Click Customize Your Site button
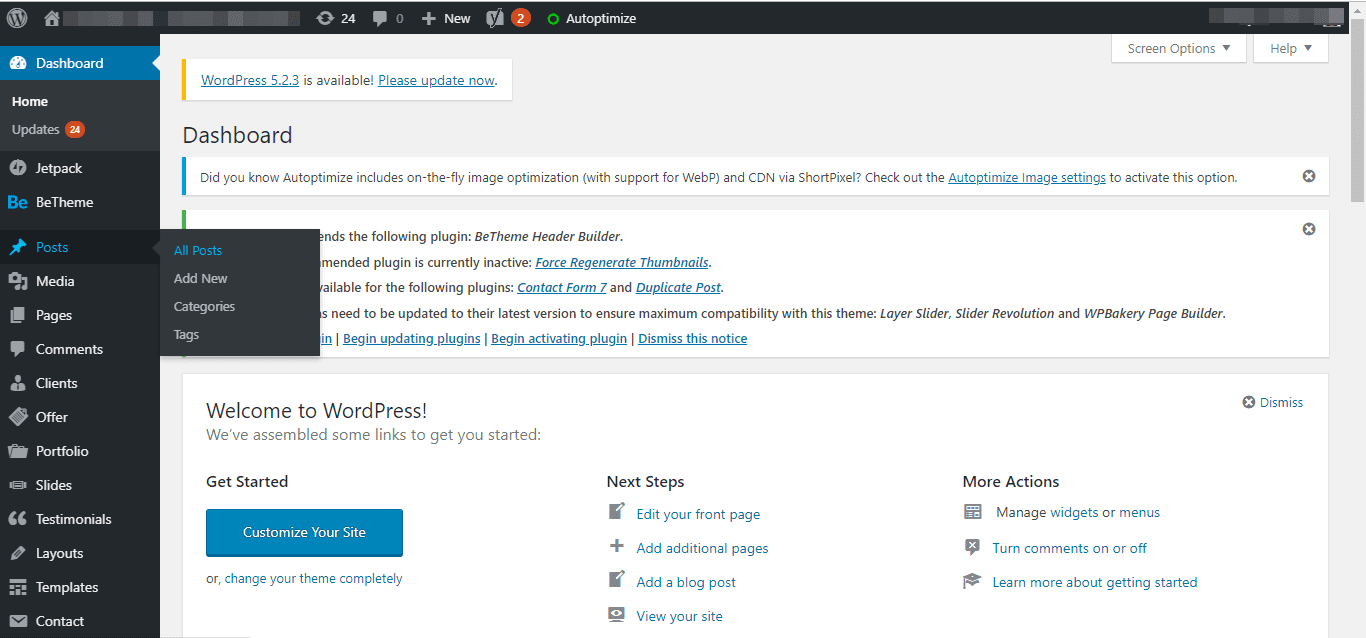 coord(304,532)
